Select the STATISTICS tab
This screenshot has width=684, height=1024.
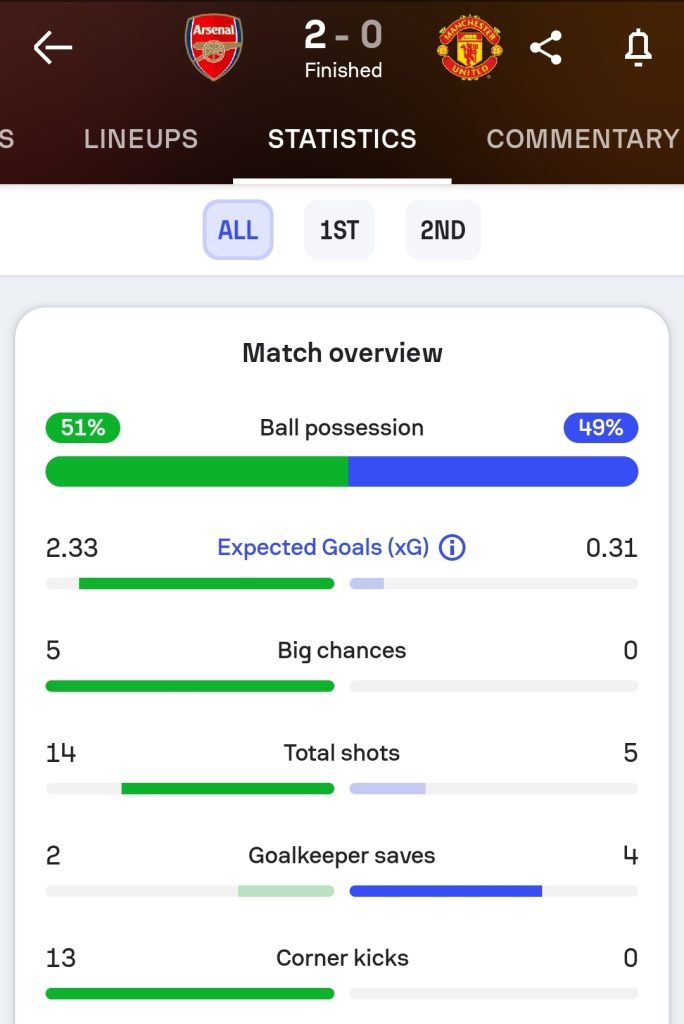click(342, 139)
